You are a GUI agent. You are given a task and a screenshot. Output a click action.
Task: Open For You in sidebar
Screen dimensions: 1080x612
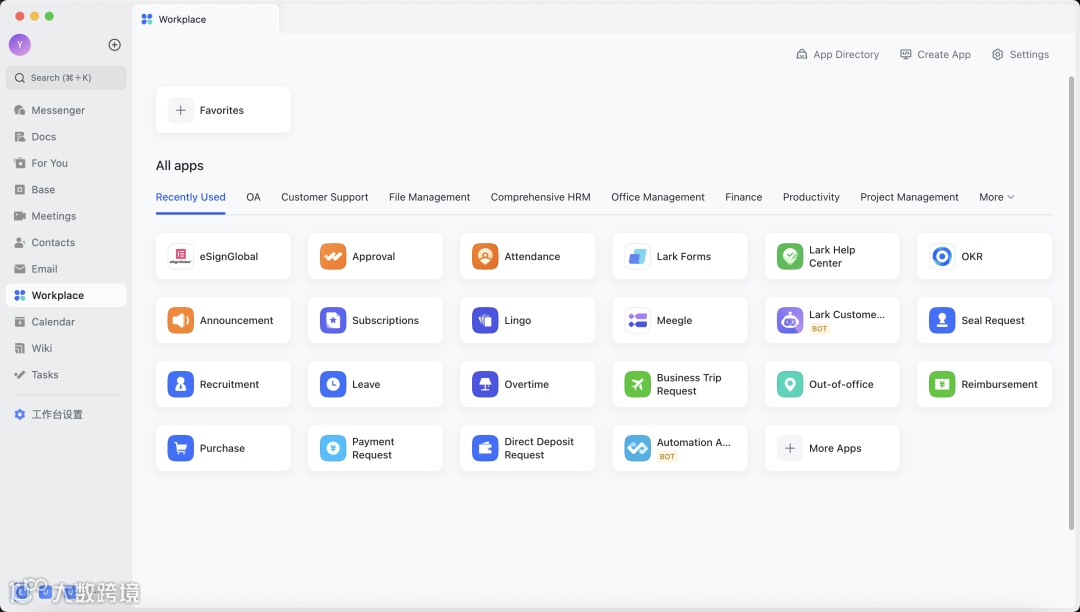[65, 163]
